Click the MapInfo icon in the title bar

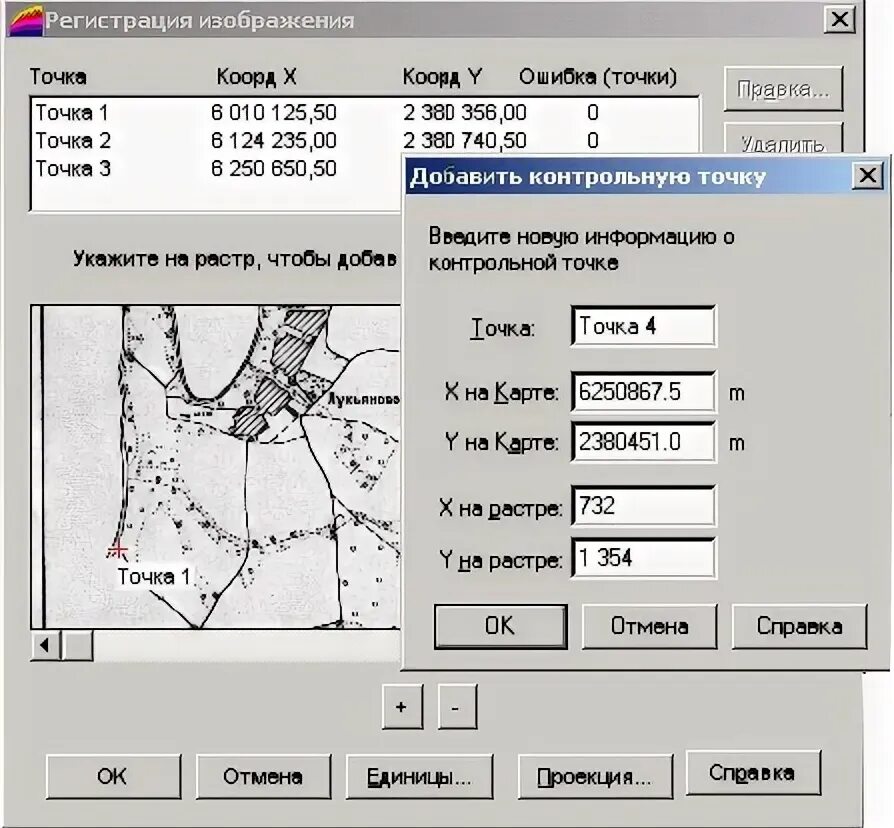pyautogui.click(x=25, y=21)
